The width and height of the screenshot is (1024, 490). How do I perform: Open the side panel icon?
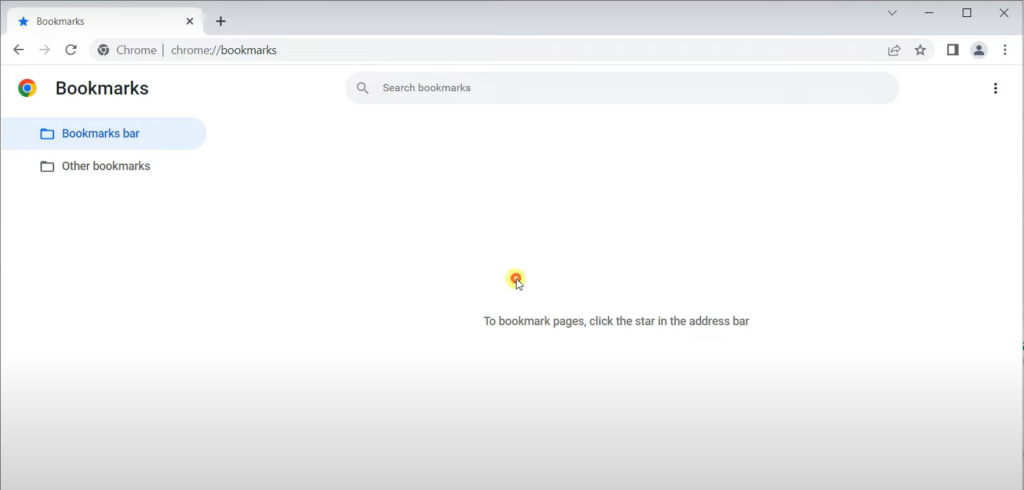tap(953, 50)
